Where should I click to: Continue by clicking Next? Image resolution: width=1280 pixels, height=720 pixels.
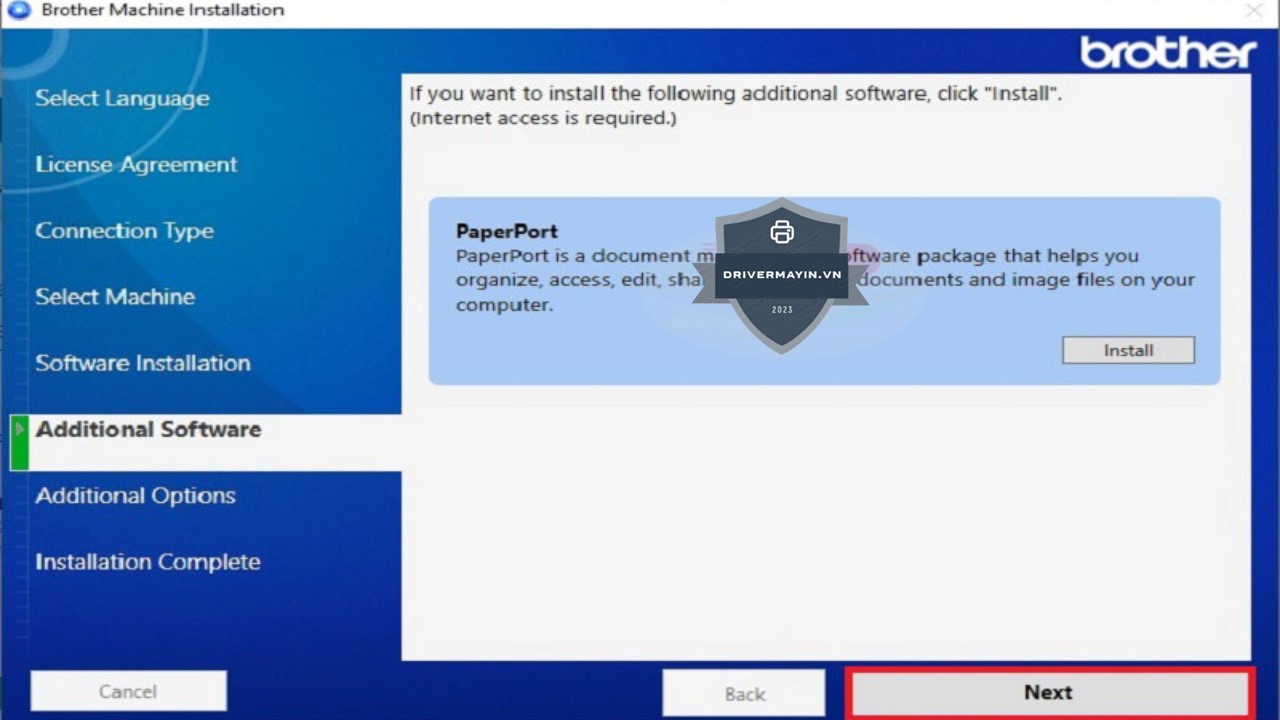[1048, 692]
